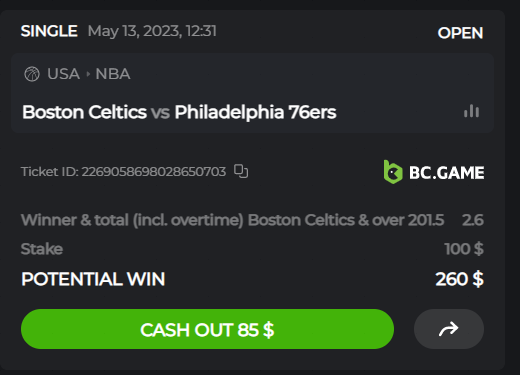Image resolution: width=520 pixels, height=375 pixels.
Task: Click the 260 $ potential win amount
Action: 459,279
